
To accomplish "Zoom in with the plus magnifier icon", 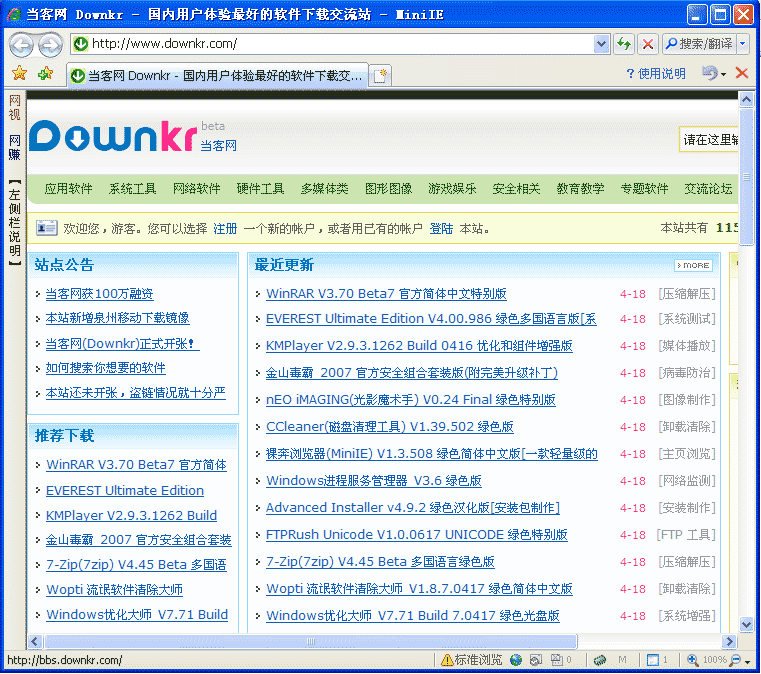I will pos(693,660).
